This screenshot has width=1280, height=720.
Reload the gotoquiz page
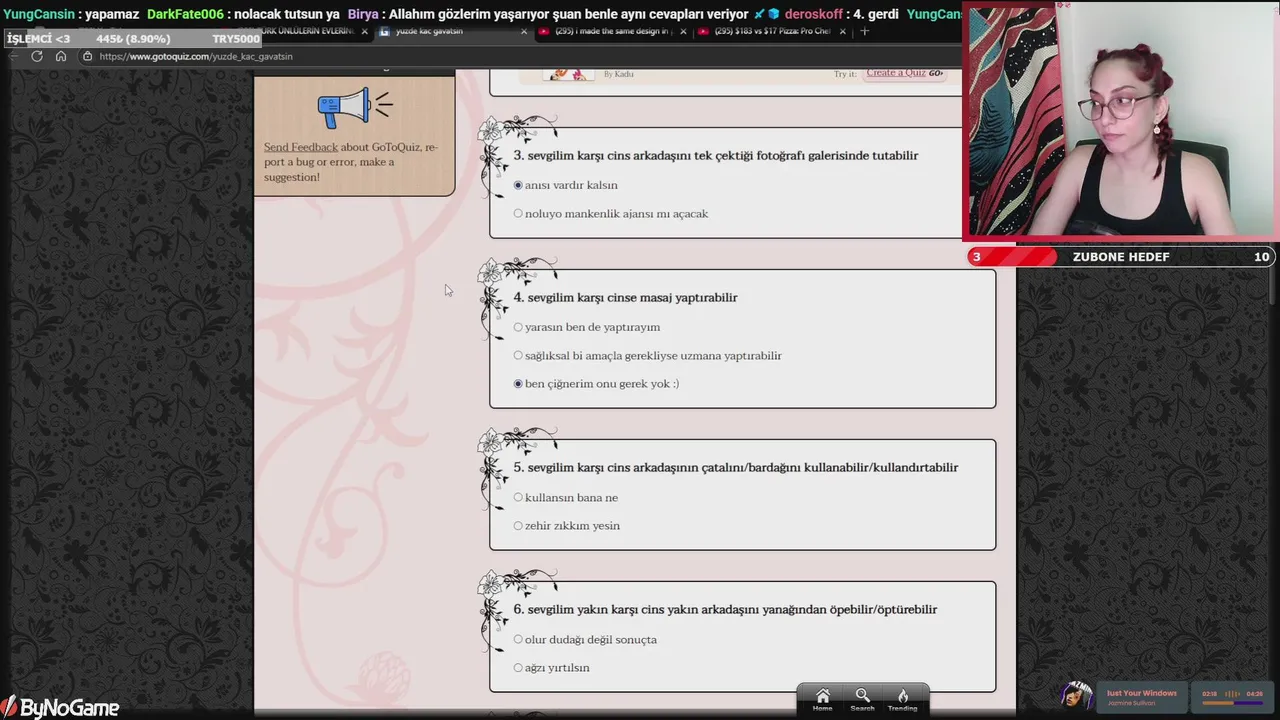click(x=37, y=56)
